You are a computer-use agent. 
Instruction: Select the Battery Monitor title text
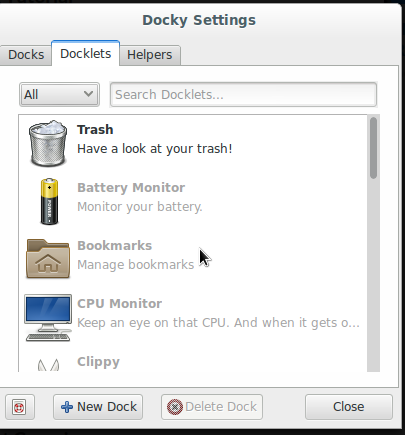click(131, 188)
